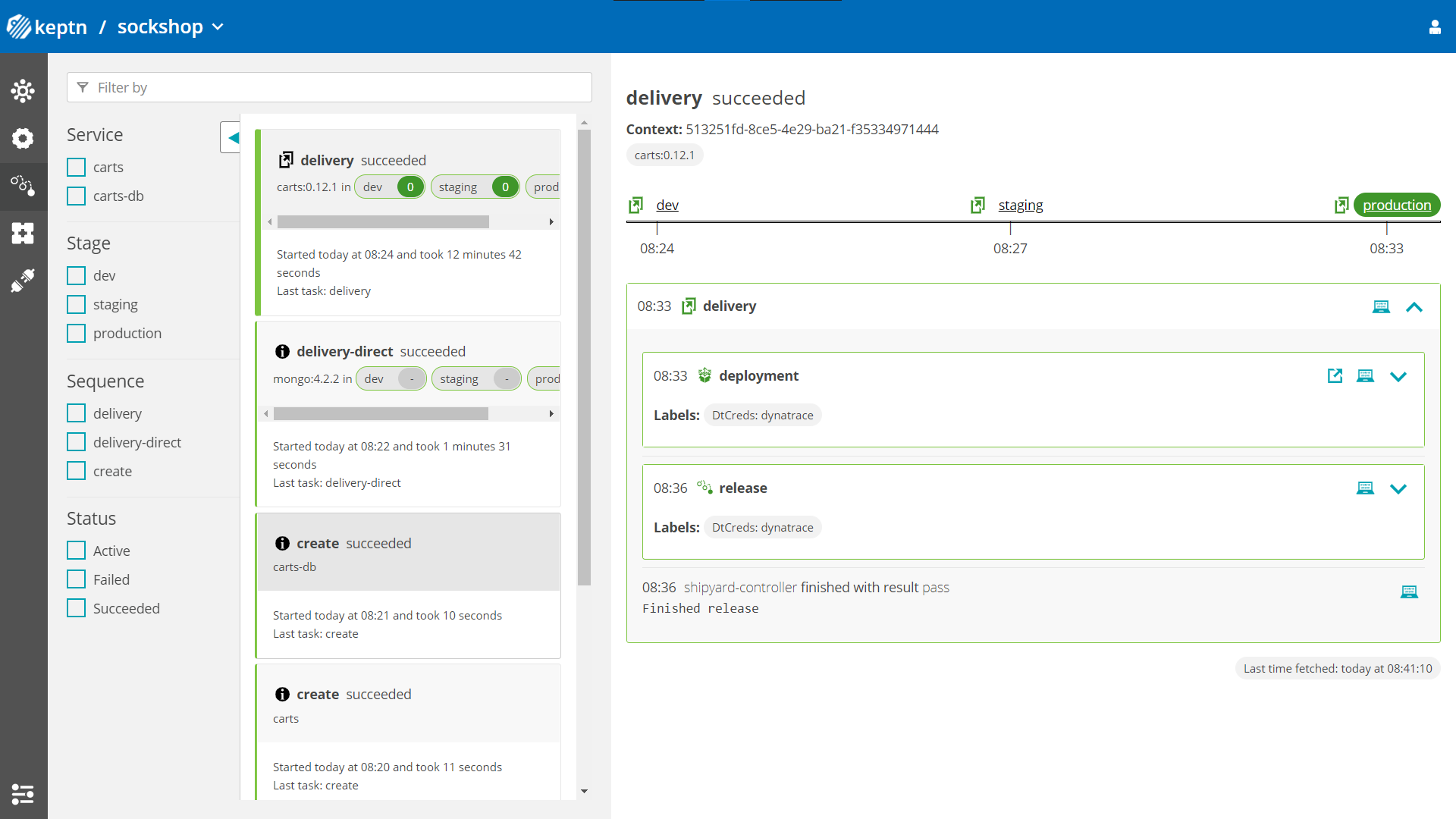1456x819 pixels.
Task: Open external link of deployment task
Action: coord(1335,376)
